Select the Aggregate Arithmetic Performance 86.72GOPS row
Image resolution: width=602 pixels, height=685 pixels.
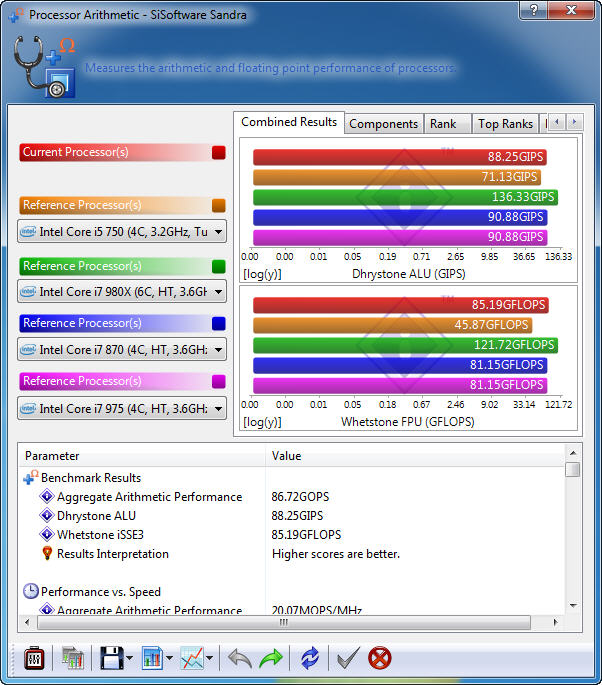point(292,497)
